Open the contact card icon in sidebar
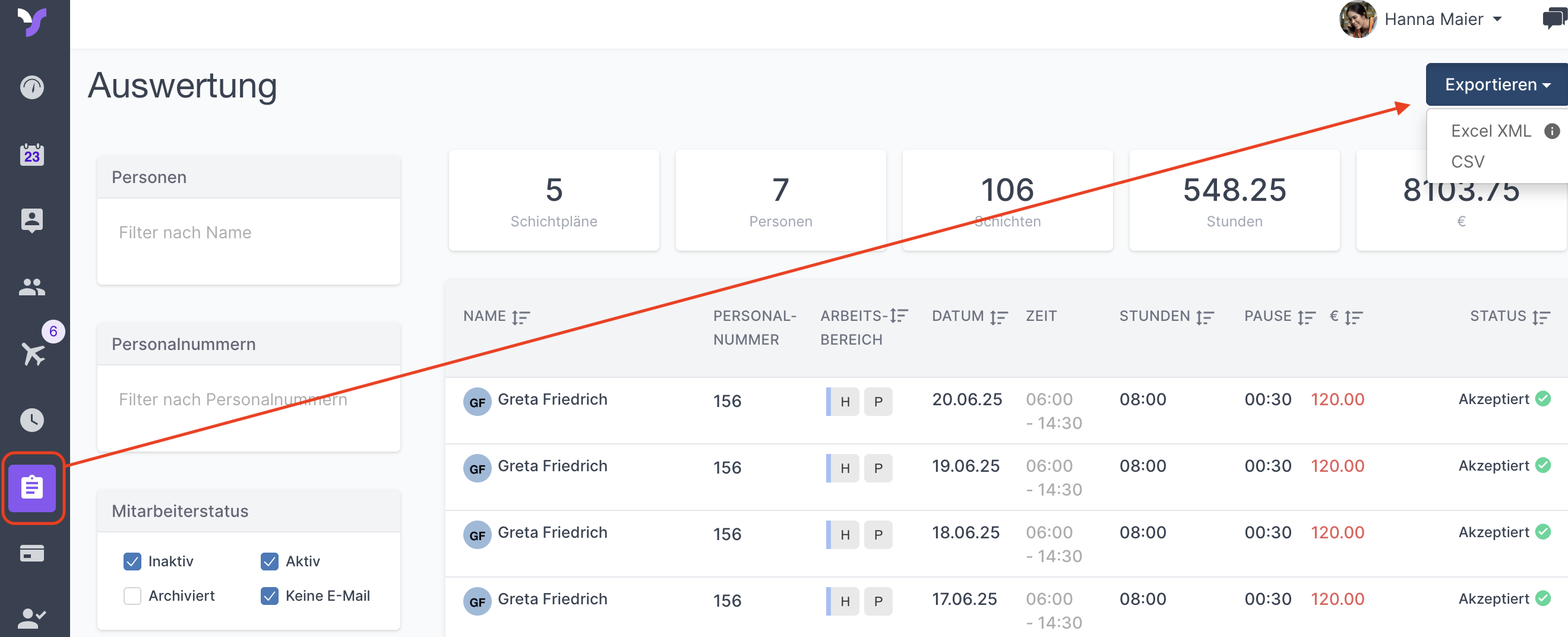This screenshot has width=1568, height=637. click(x=31, y=220)
